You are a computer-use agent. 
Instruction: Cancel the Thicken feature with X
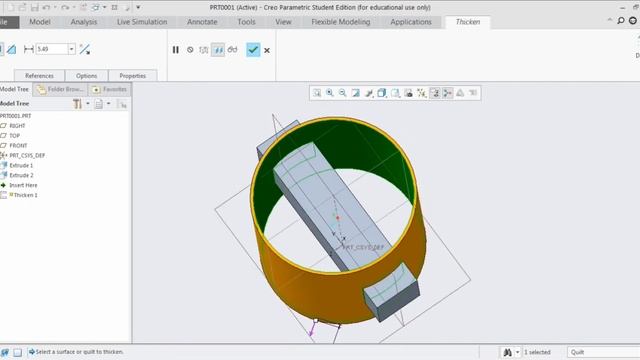tap(267, 50)
